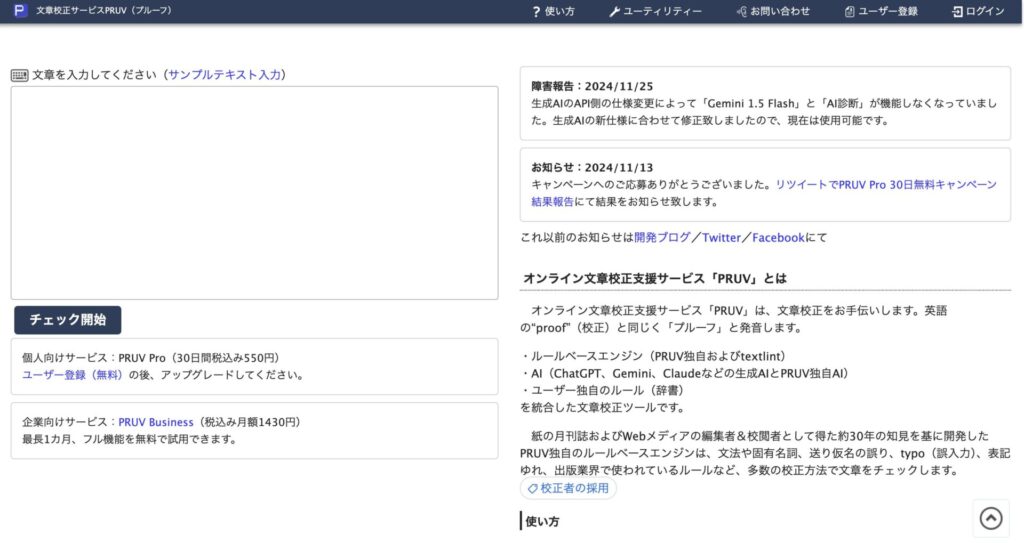
Task: Click the 個人向けサービス：PRUV Pro text
Action: pyautogui.click(x=94, y=358)
